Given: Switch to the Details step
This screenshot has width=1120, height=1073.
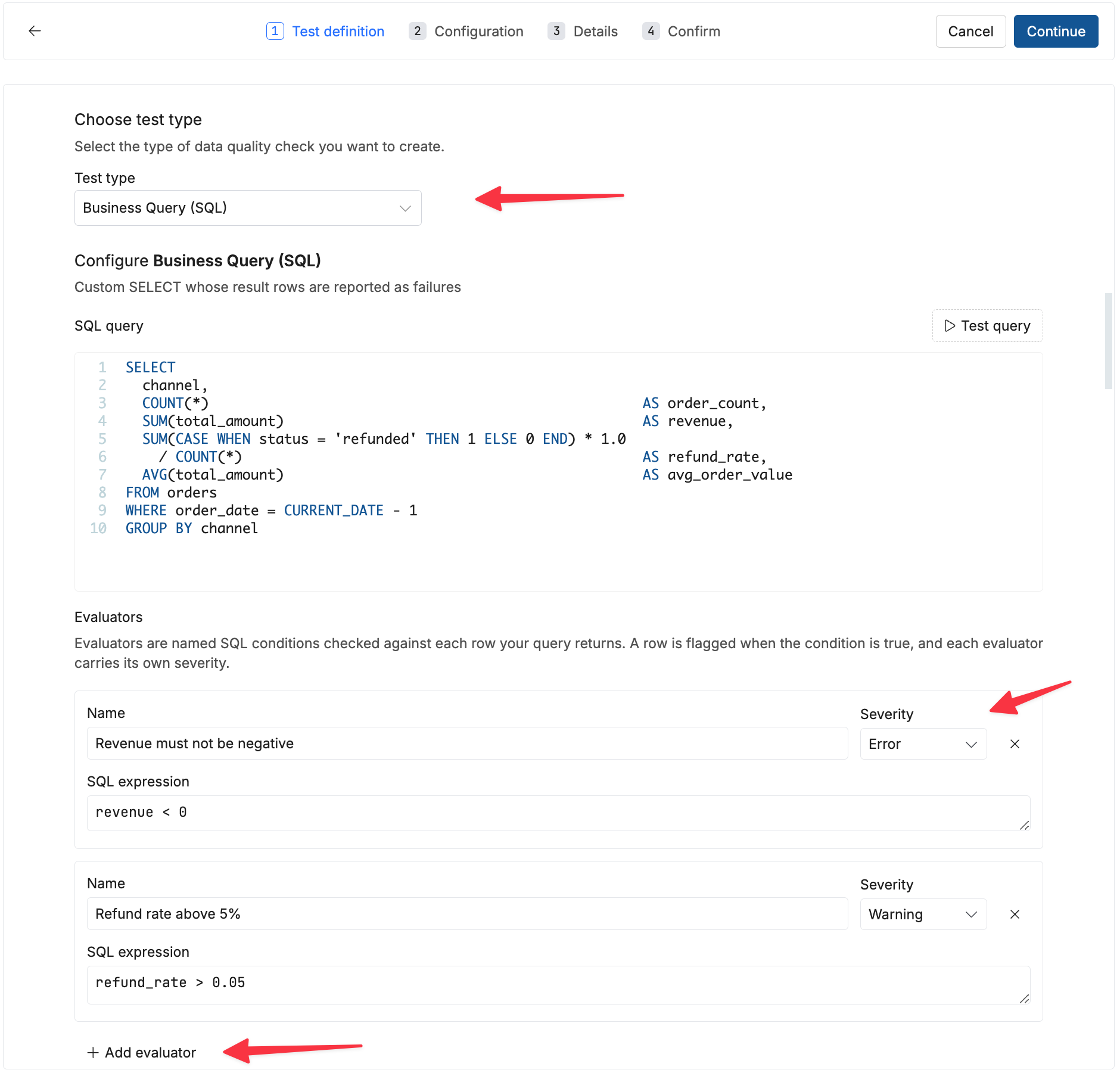Looking at the screenshot, I should (x=583, y=31).
